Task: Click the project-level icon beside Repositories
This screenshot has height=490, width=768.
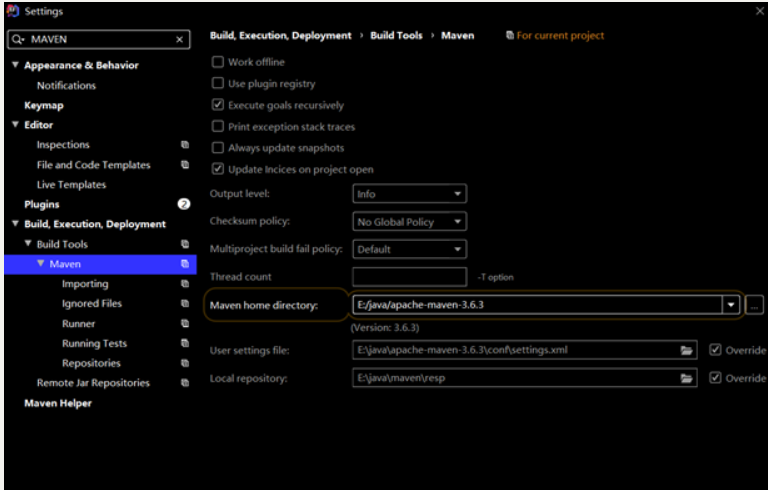Action: pyautogui.click(x=185, y=363)
